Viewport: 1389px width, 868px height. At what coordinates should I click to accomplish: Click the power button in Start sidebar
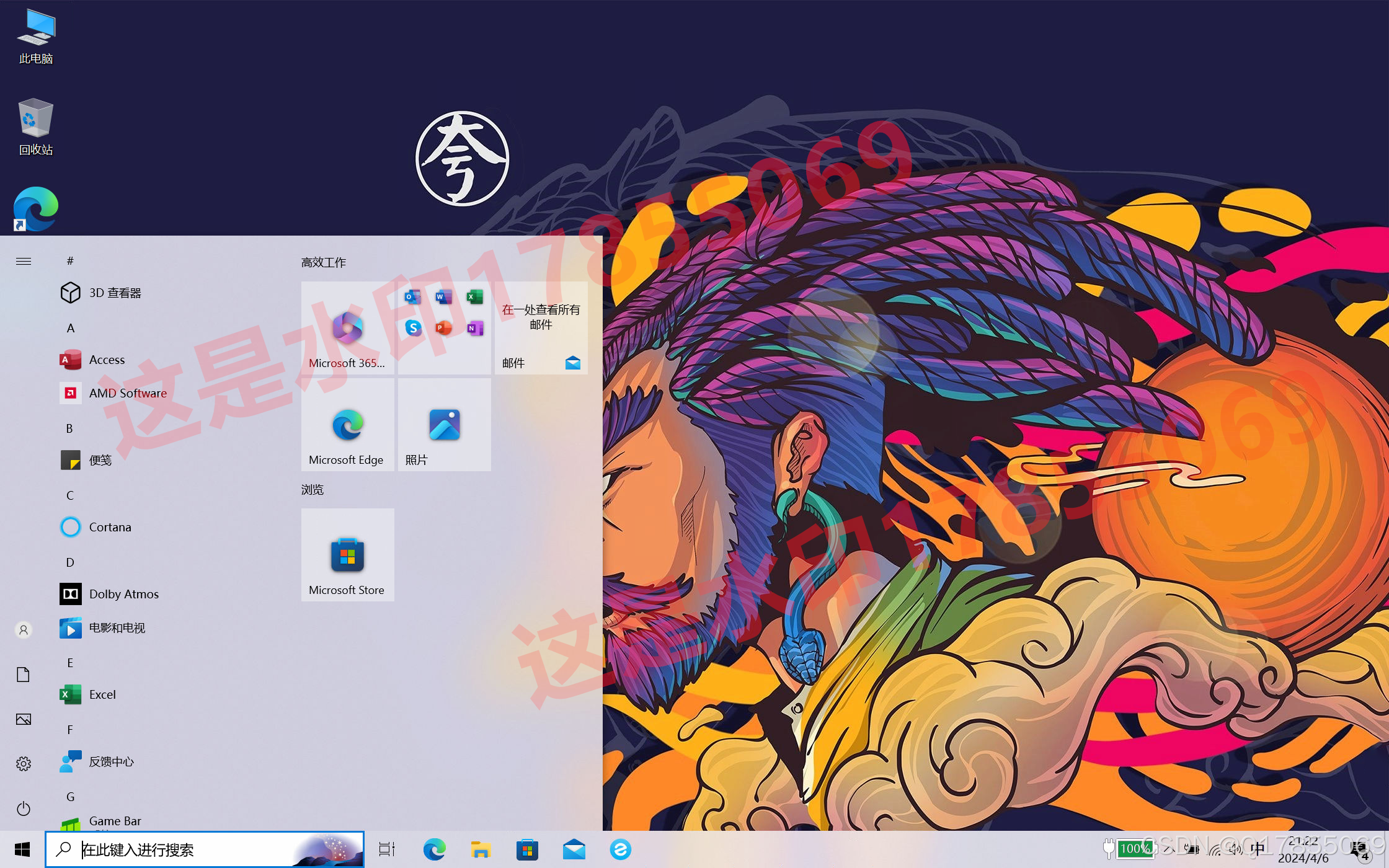pos(24,808)
